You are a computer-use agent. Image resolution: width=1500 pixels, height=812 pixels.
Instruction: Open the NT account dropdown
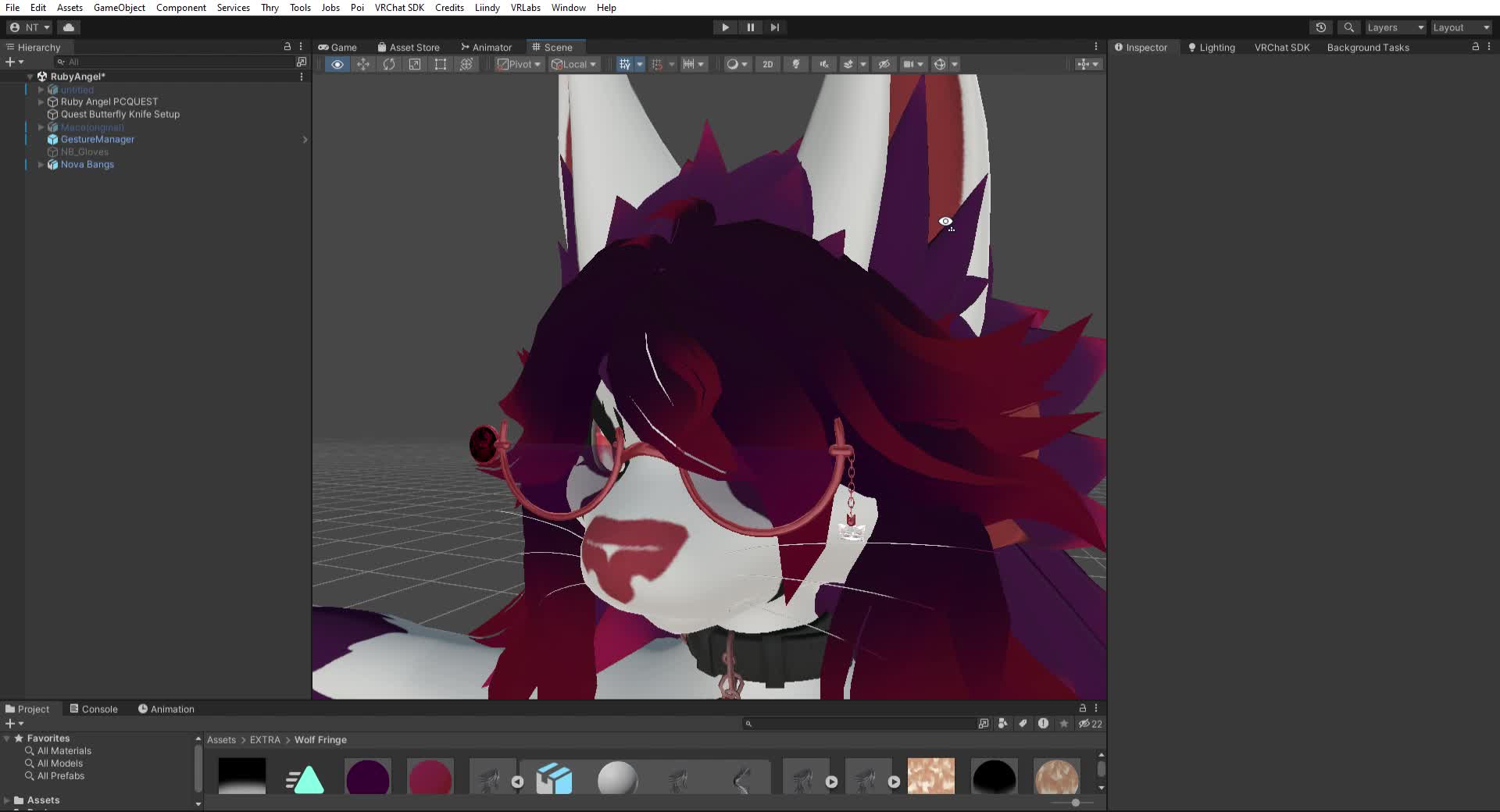pyautogui.click(x=30, y=27)
